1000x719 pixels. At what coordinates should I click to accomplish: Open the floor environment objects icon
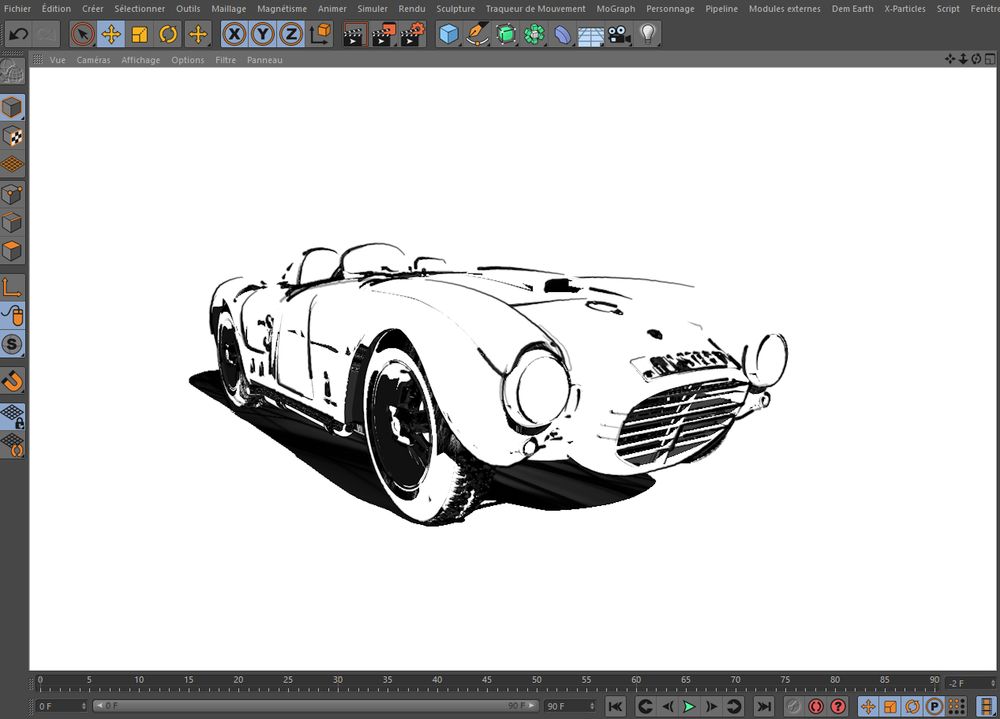tap(591, 34)
